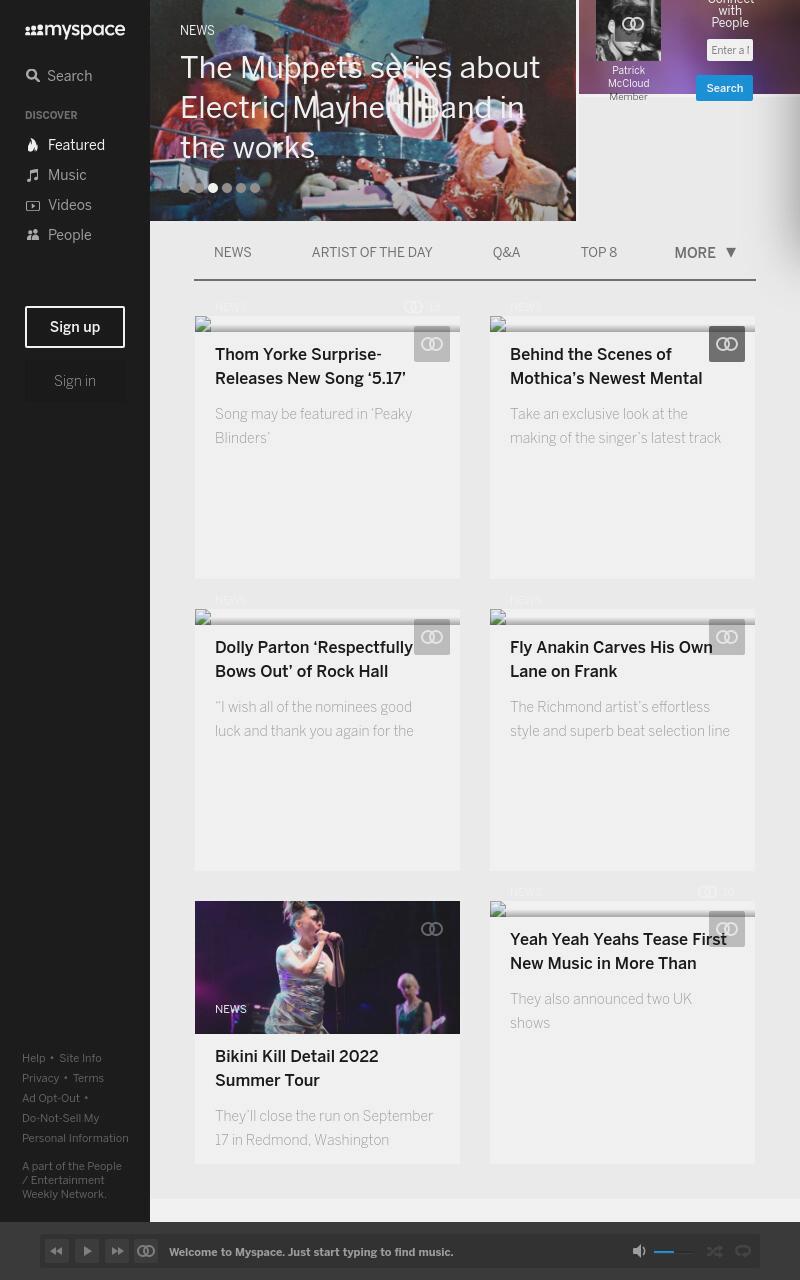Connect to the Mothica behind-the-scenes article

727,344
